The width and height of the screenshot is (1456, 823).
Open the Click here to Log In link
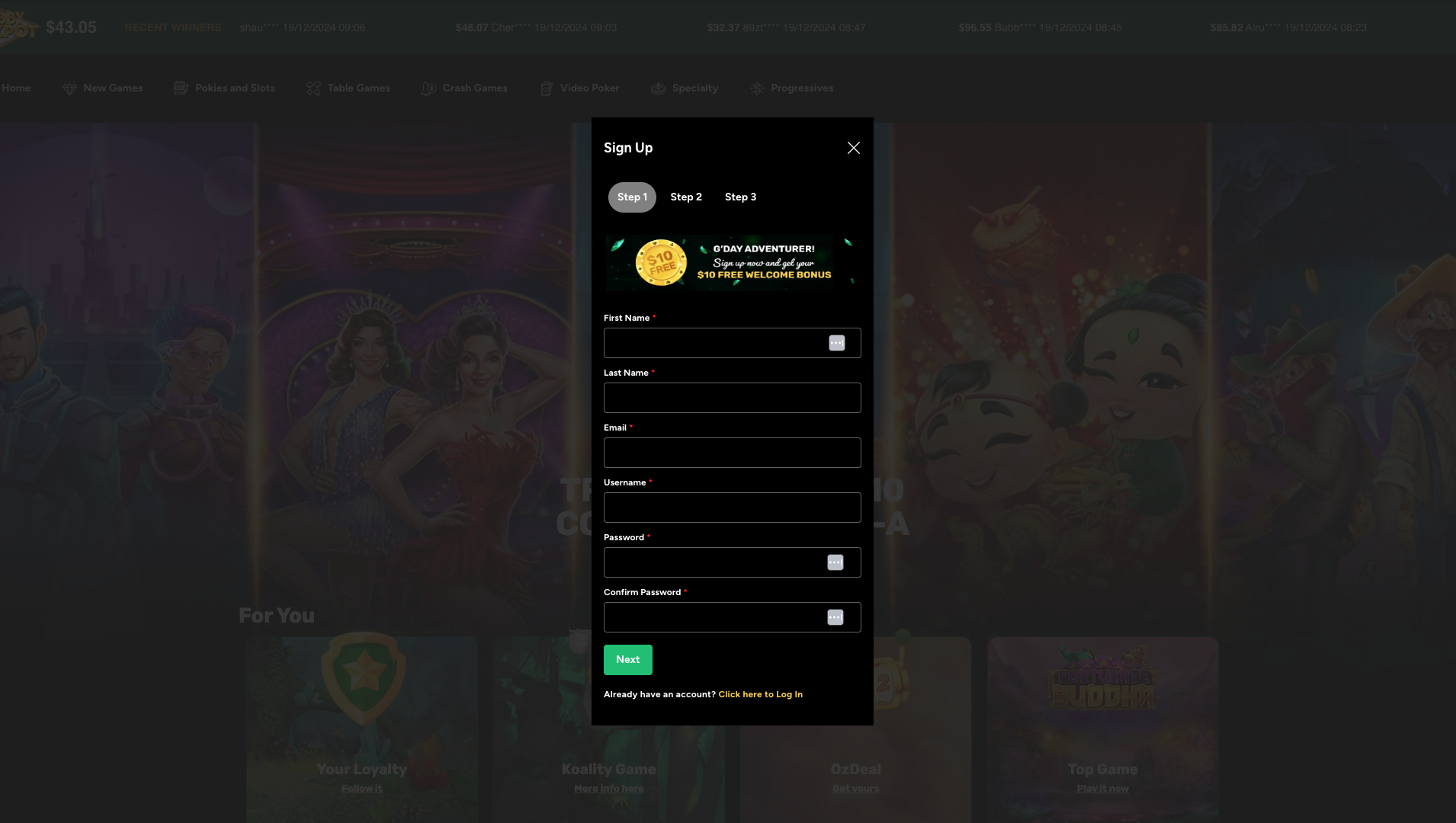(x=760, y=694)
